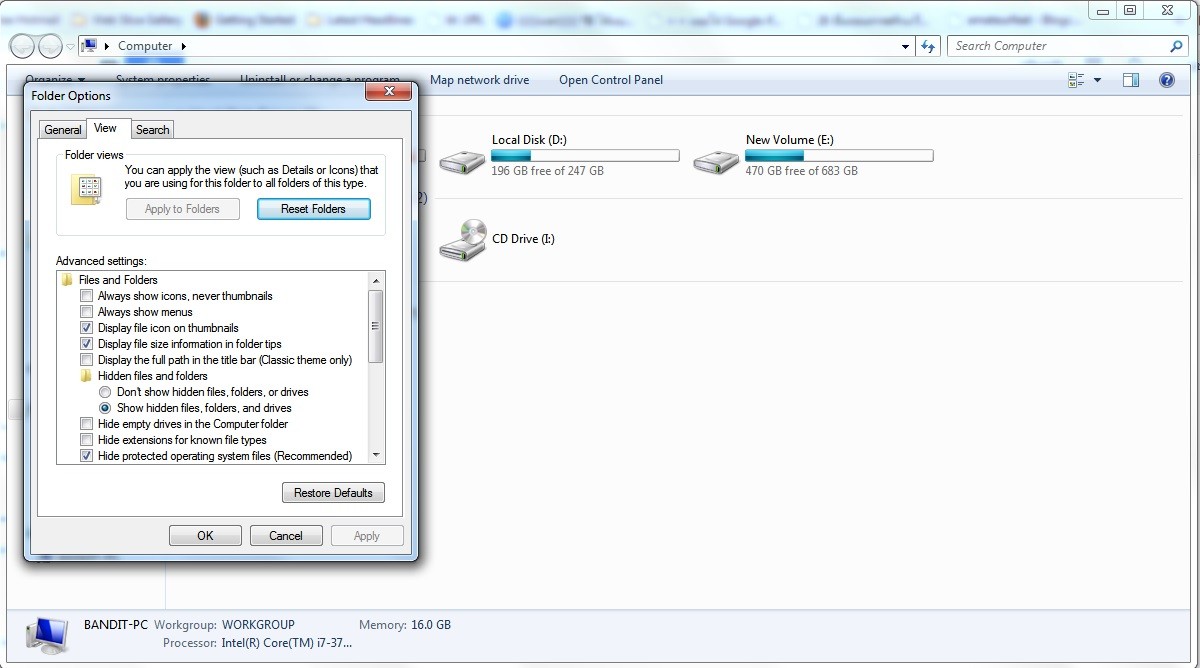Open the CD Drive (I:) icon
1200x668 pixels.
pos(464,240)
